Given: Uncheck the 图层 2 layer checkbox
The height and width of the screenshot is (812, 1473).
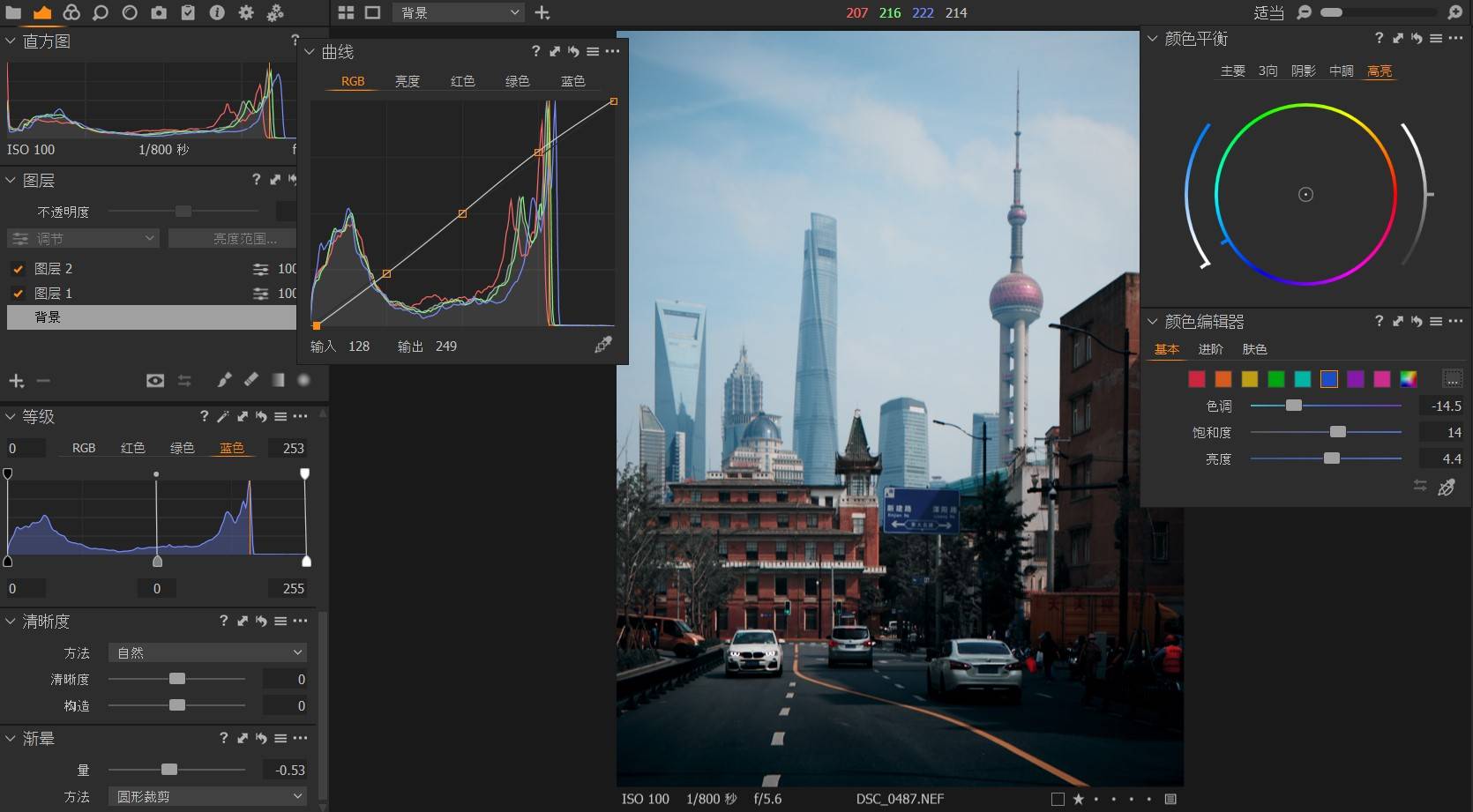Looking at the screenshot, I should (x=18, y=269).
